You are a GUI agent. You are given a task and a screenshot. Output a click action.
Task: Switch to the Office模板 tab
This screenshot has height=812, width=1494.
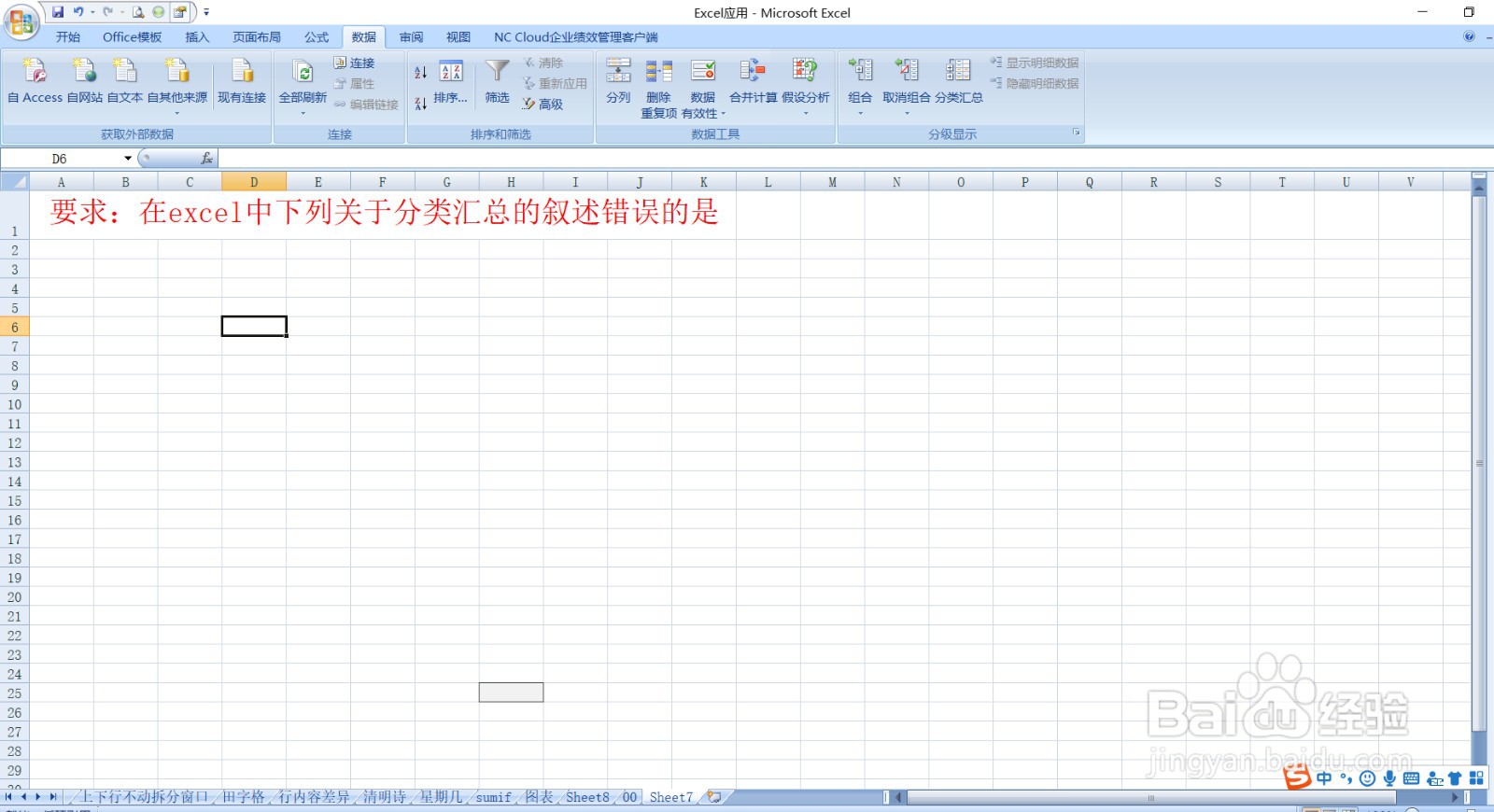pyautogui.click(x=133, y=37)
